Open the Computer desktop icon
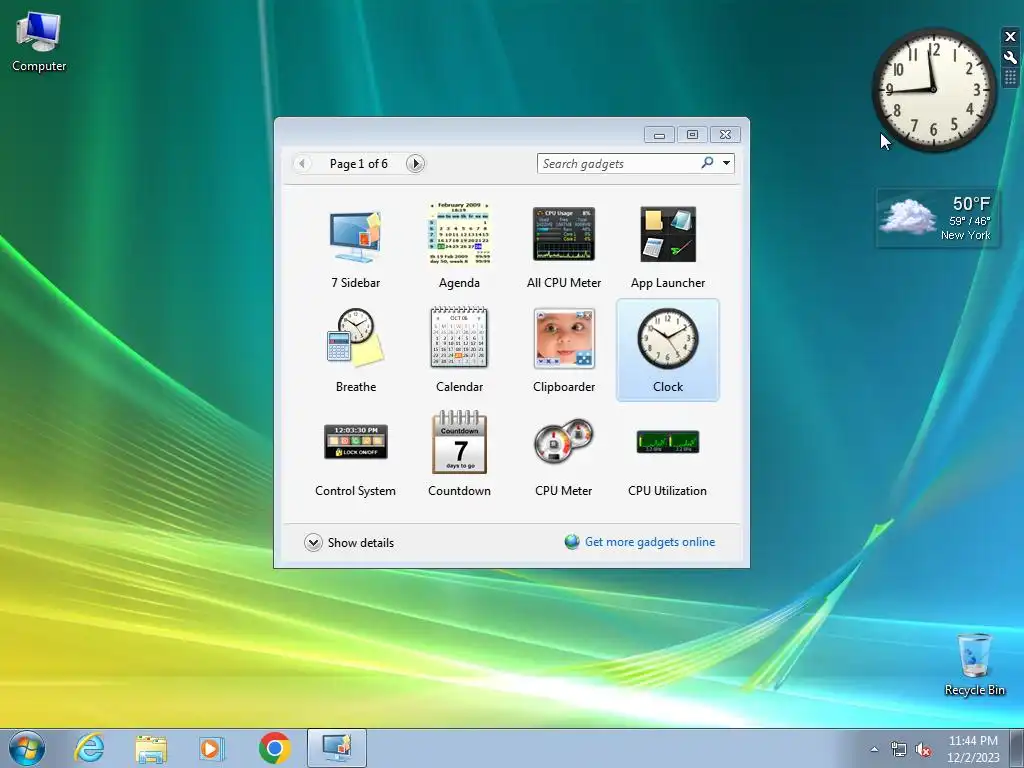 [39, 42]
